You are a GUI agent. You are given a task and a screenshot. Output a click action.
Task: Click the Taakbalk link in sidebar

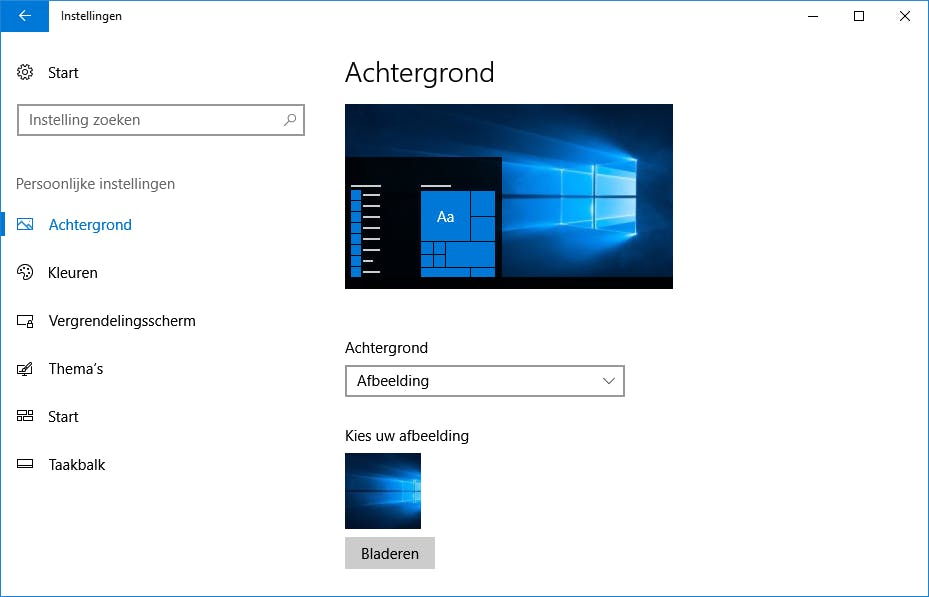pos(75,464)
